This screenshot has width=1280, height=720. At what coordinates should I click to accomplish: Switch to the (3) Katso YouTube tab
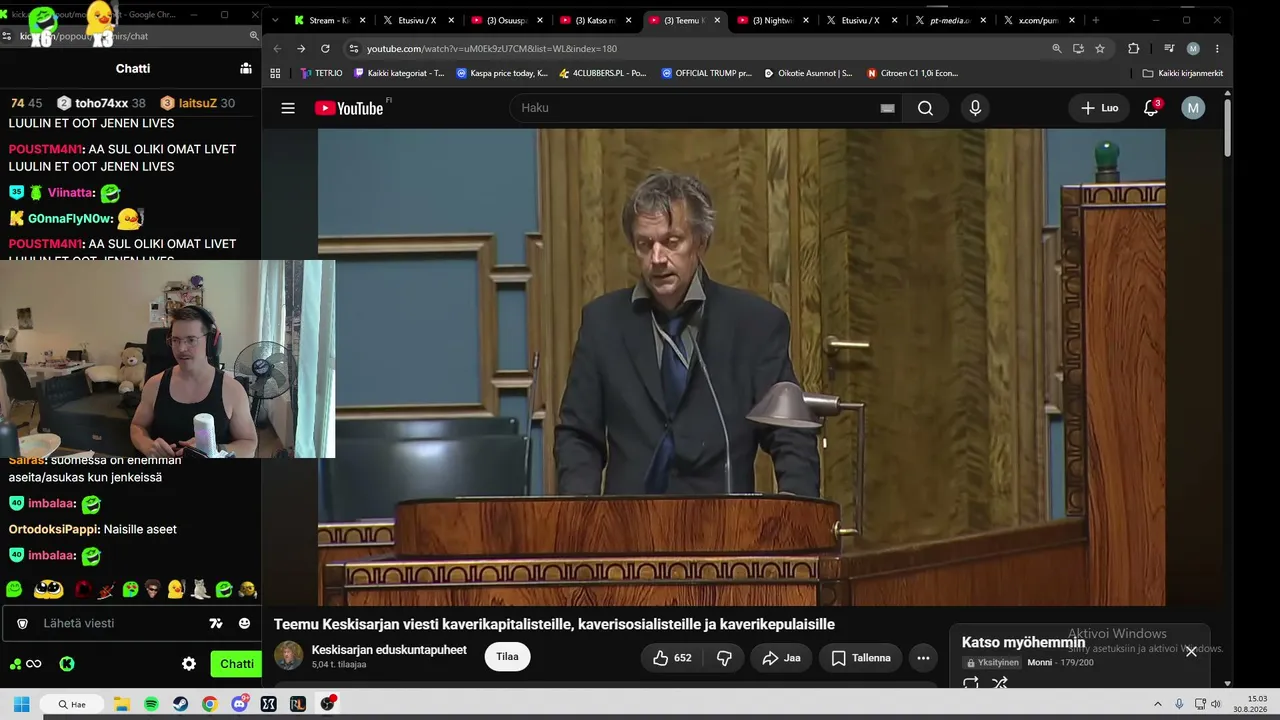click(595, 20)
